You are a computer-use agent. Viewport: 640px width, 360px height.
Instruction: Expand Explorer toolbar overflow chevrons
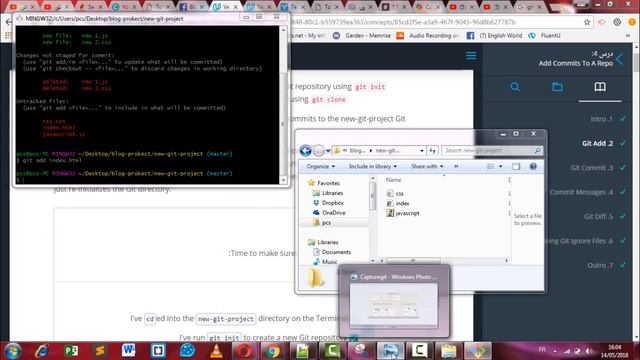point(456,167)
